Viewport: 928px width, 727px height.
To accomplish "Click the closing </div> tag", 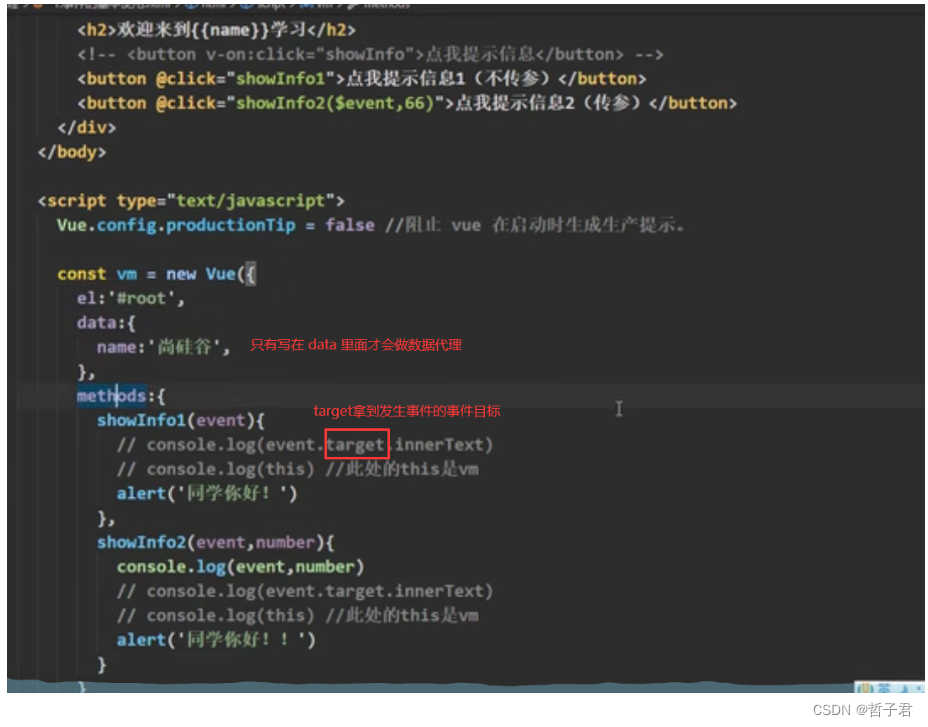I will pos(86,127).
